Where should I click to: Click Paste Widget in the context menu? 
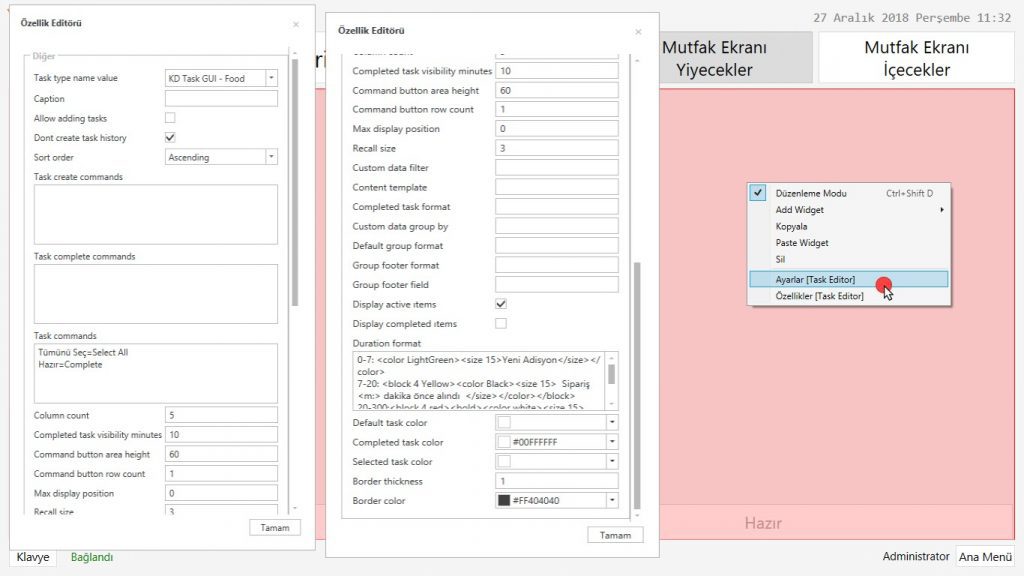tap(802, 243)
